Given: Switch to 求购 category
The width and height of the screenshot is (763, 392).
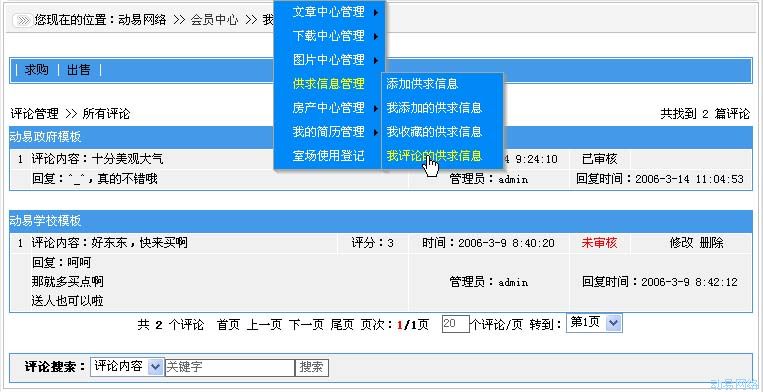Looking at the screenshot, I should [x=36, y=70].
